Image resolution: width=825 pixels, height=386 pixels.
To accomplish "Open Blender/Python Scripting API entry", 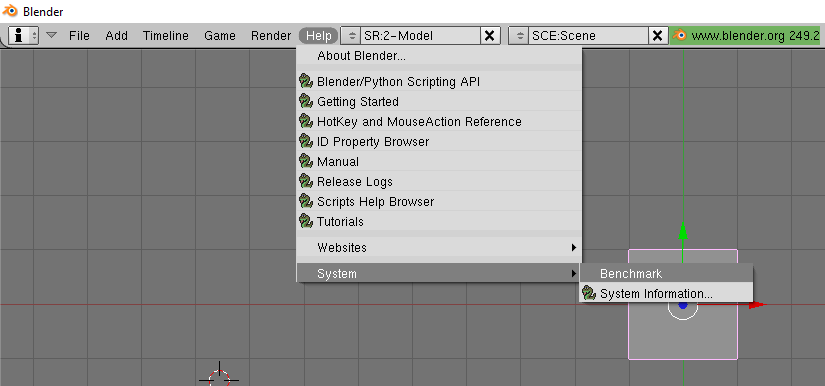I will pyautogui.click(x=439, y=82).
